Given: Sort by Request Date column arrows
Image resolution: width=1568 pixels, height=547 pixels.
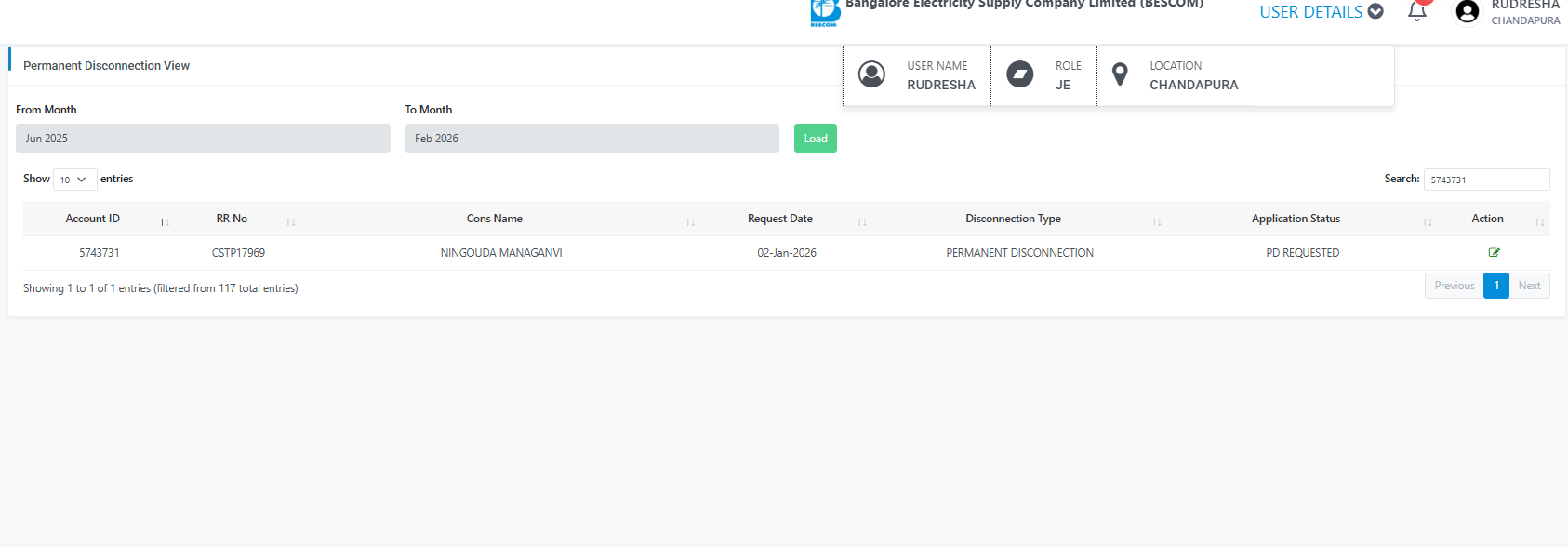Looking at the screenshot, I should pyautogui.click(x=862, y=221).
